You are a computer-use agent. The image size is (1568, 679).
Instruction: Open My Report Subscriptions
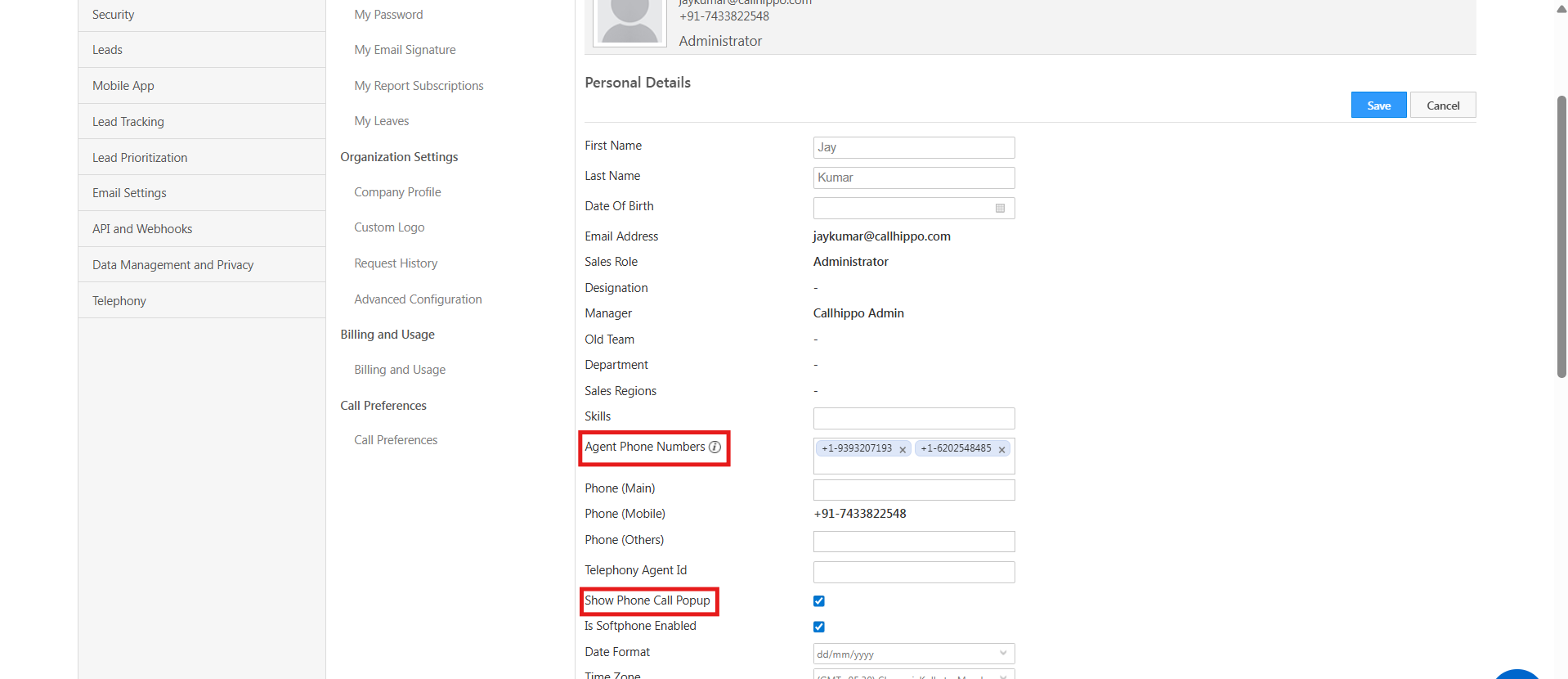[x=419, y=86]
